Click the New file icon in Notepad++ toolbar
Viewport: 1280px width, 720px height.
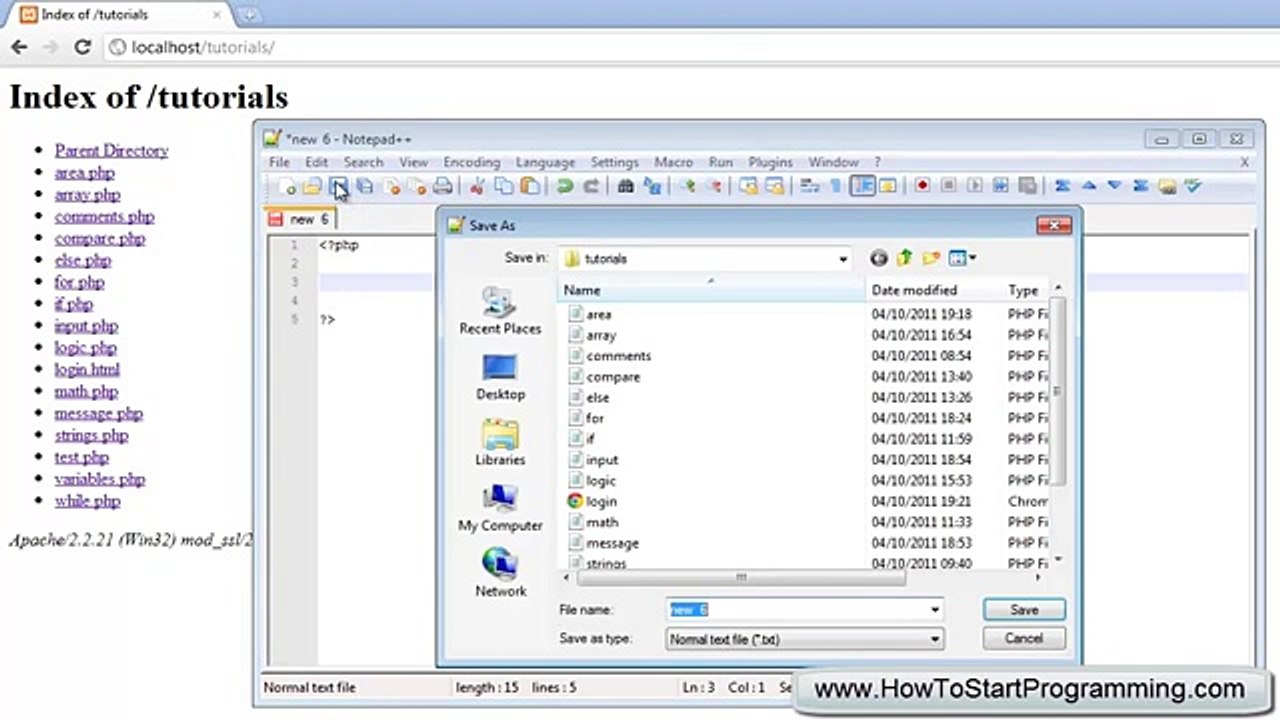pyautogui.click(x=288, y=186)
